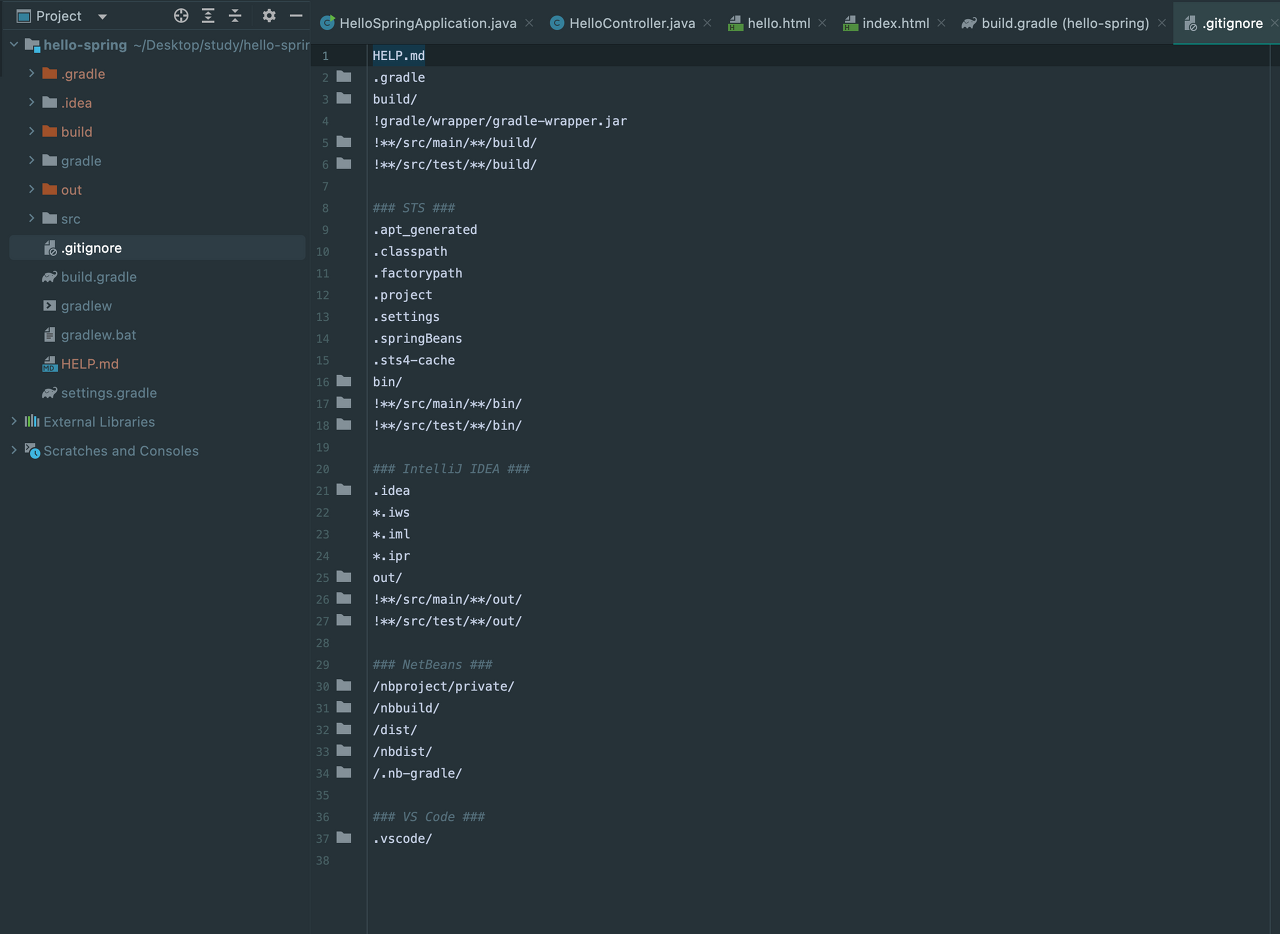Viewport: 1280px width, 934px height.
Task: Expand the src folder
Action: coord(32,219)
